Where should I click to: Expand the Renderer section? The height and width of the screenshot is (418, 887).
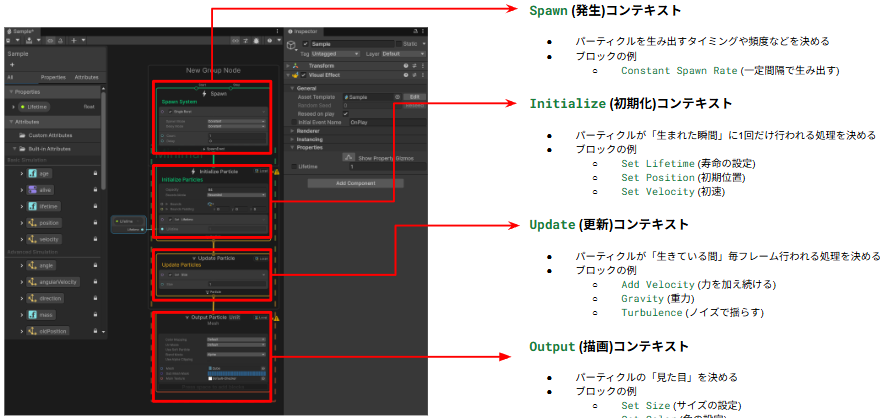pos(308,129)
